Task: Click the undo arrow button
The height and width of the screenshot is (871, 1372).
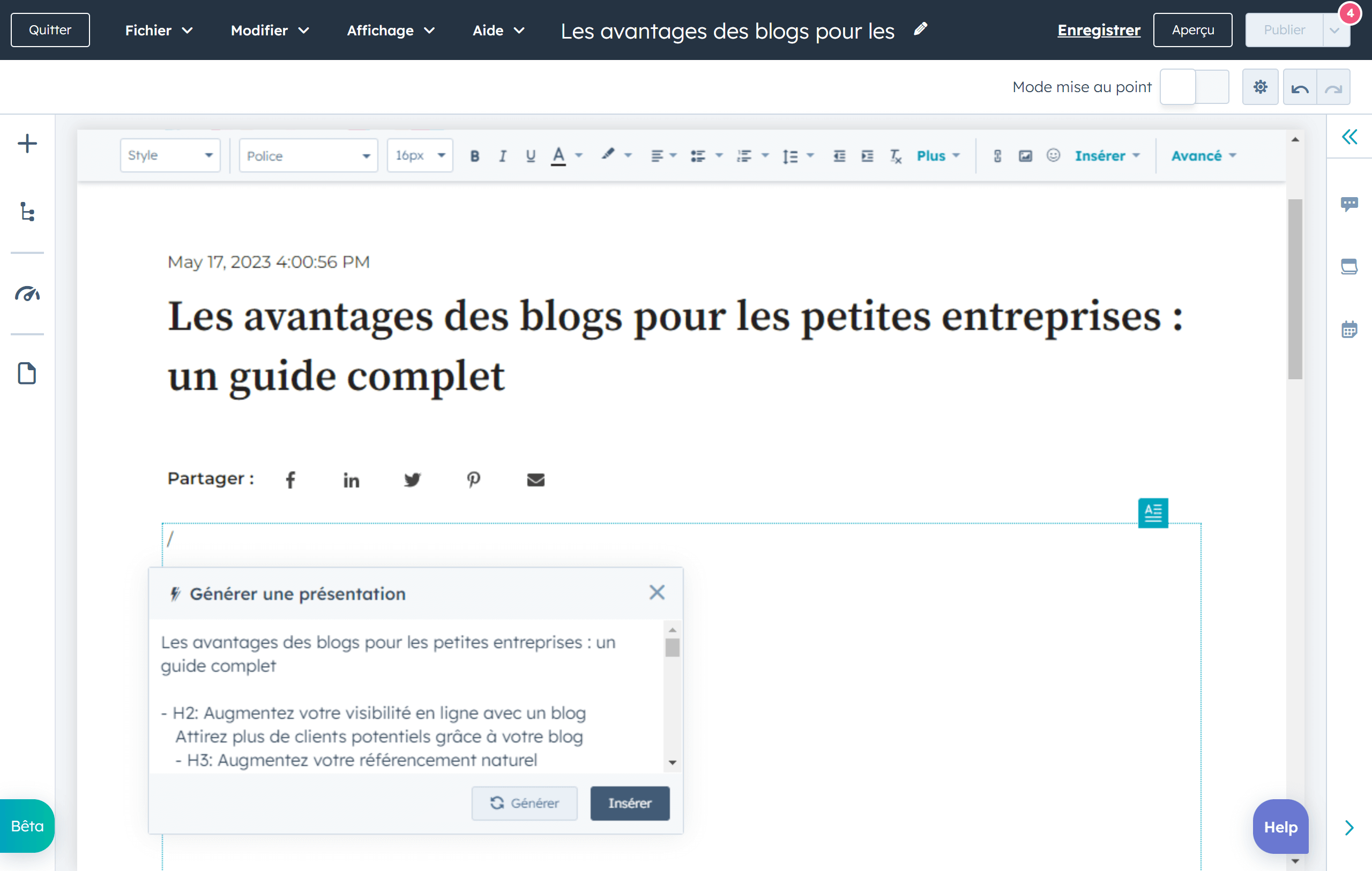Action: pos(1300,88)
